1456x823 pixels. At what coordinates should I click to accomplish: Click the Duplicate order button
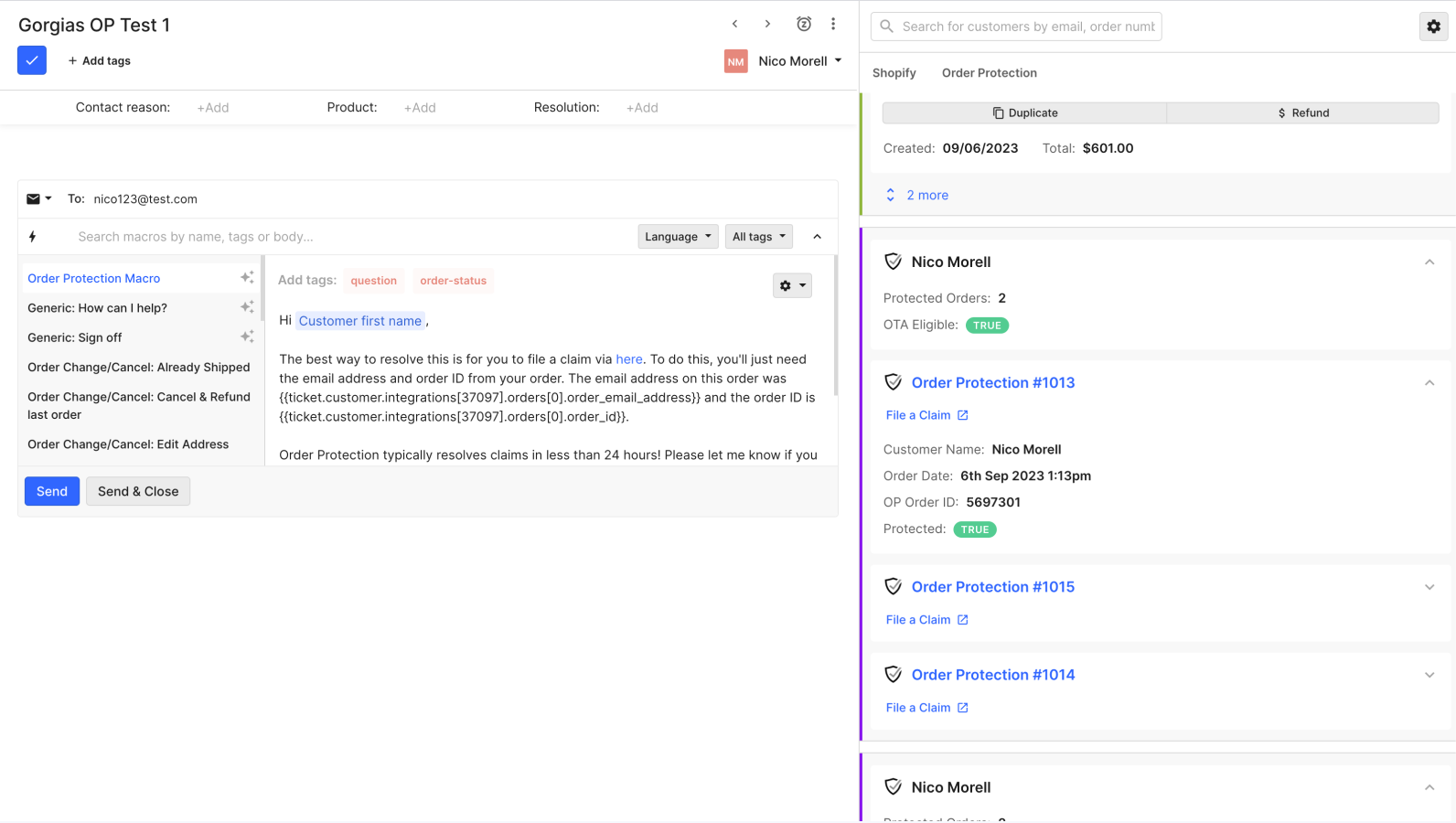click(x=1025, y=113)
